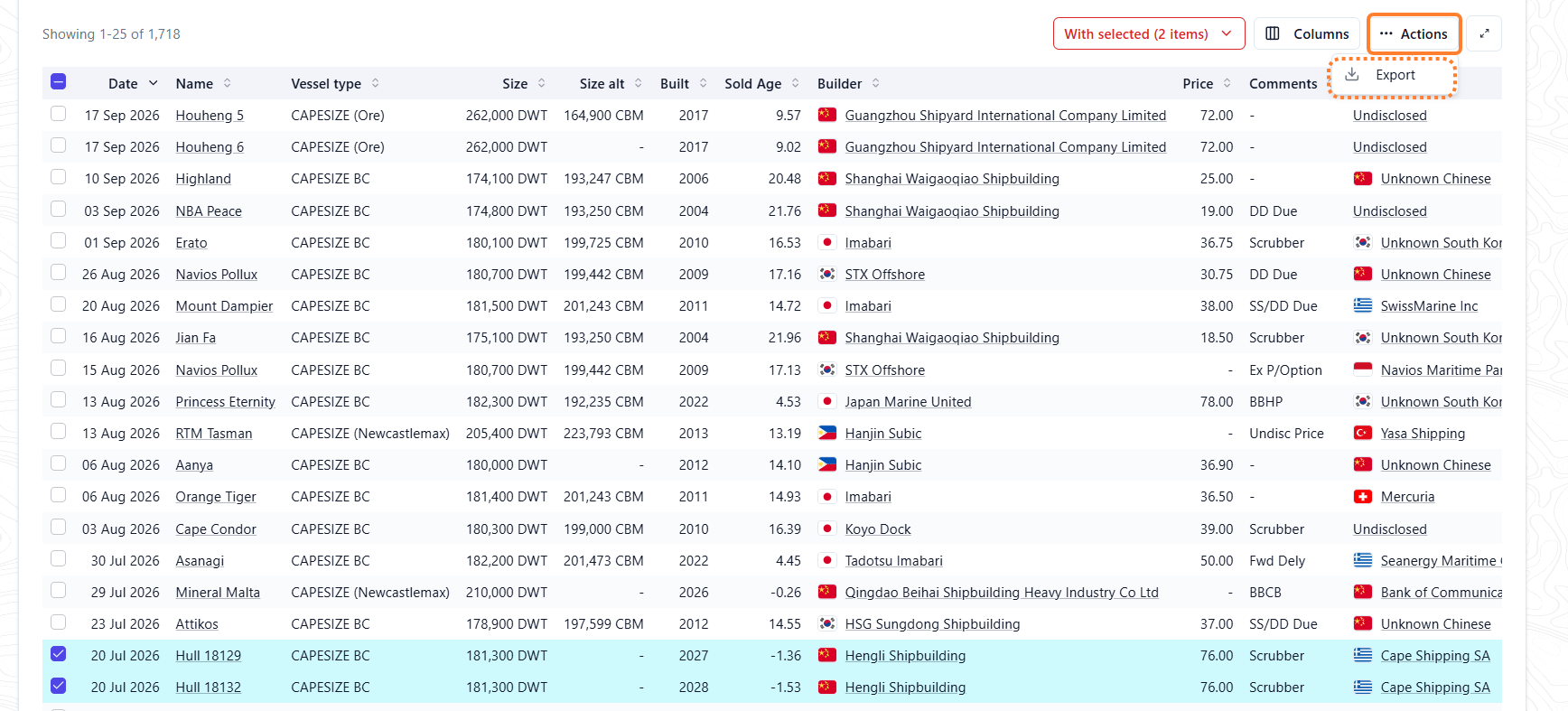Image resolution: width=1568 pixels, height=711 pixels.
Task: Open the Mineral Malta vessel link
Action: [x=218, y=593]
